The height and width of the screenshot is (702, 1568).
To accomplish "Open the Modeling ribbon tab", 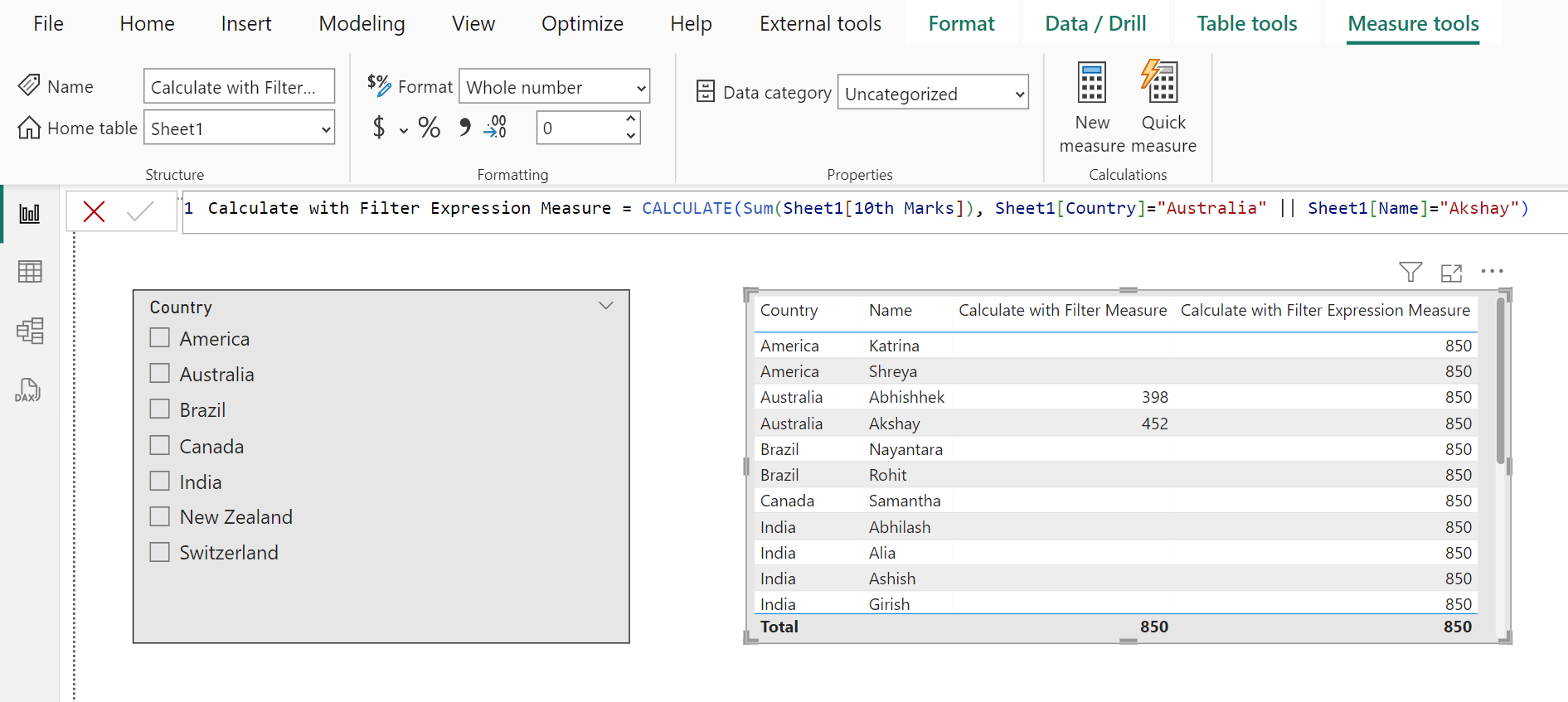I will [x=362, y=24].
